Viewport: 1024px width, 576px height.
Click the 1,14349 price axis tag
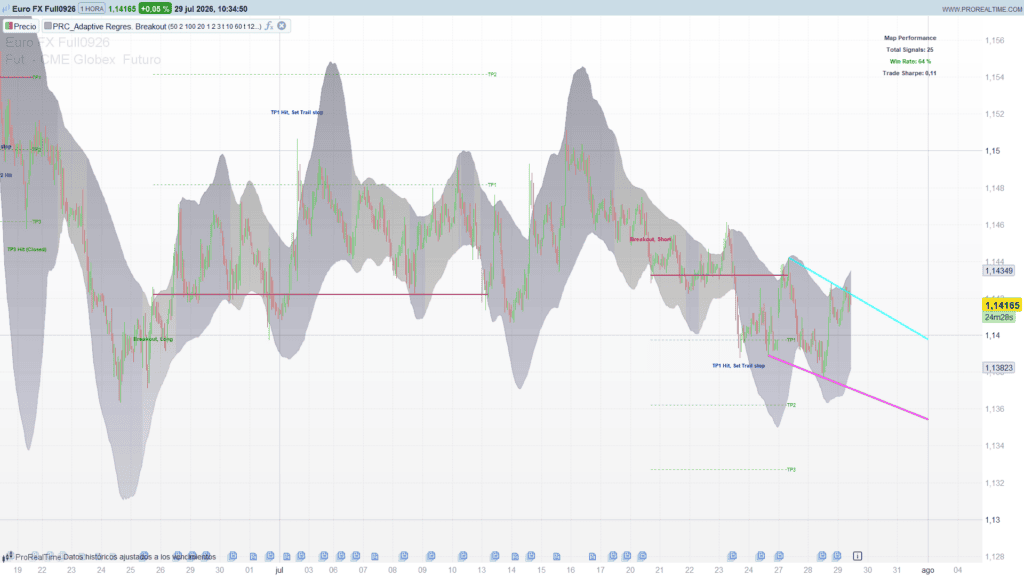pyautogui.click(x=999, y=270)
